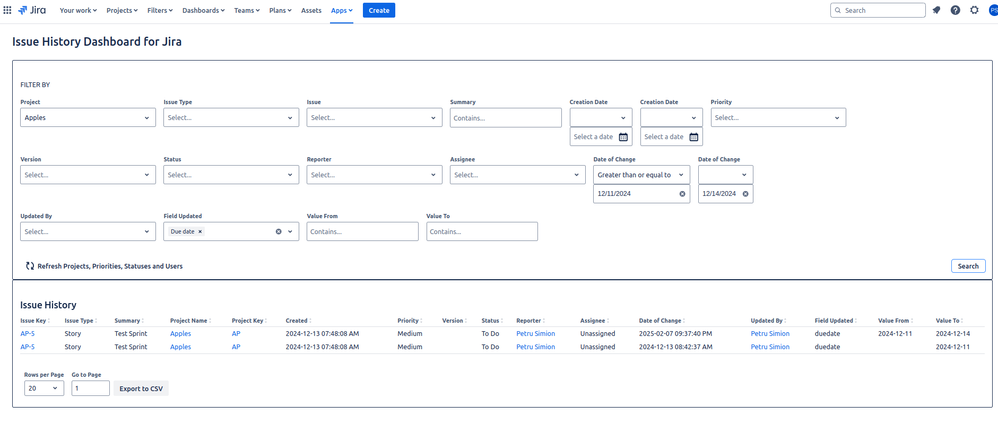The width and height of the screenshot is (998, 422).
Task: Open the Teams menu
Action: pos(247,10)
